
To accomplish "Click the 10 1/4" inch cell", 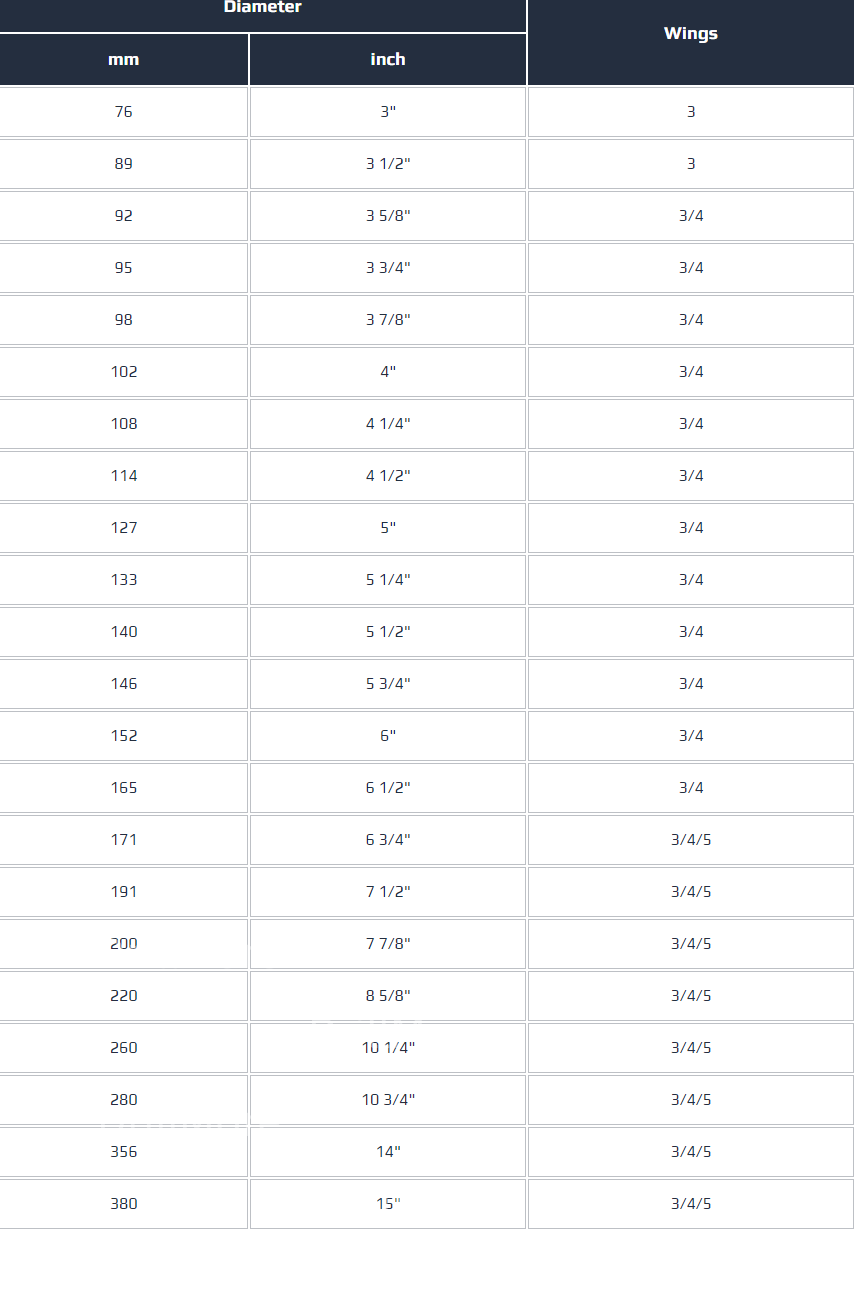I will [388, 1048].
